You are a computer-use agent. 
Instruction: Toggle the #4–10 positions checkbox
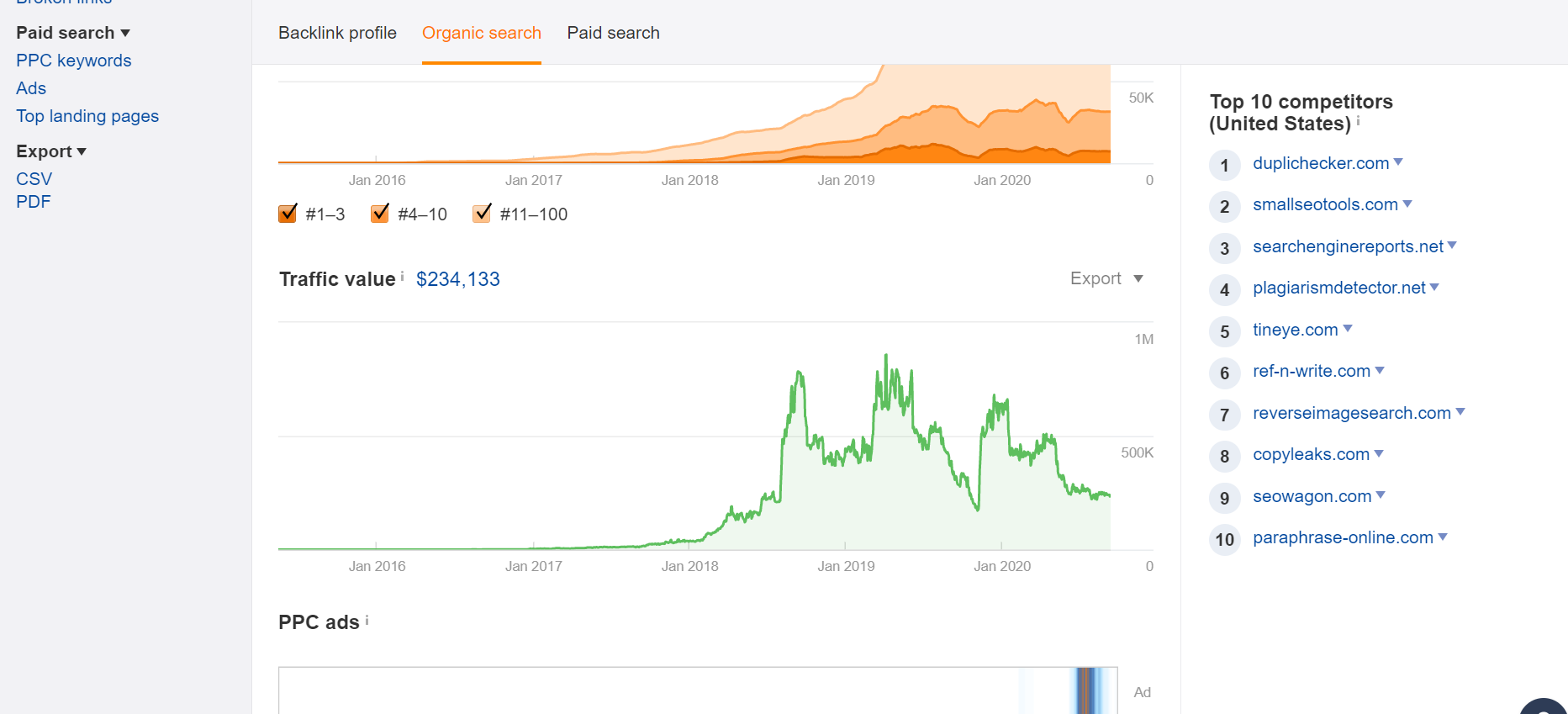pos(380,214)
